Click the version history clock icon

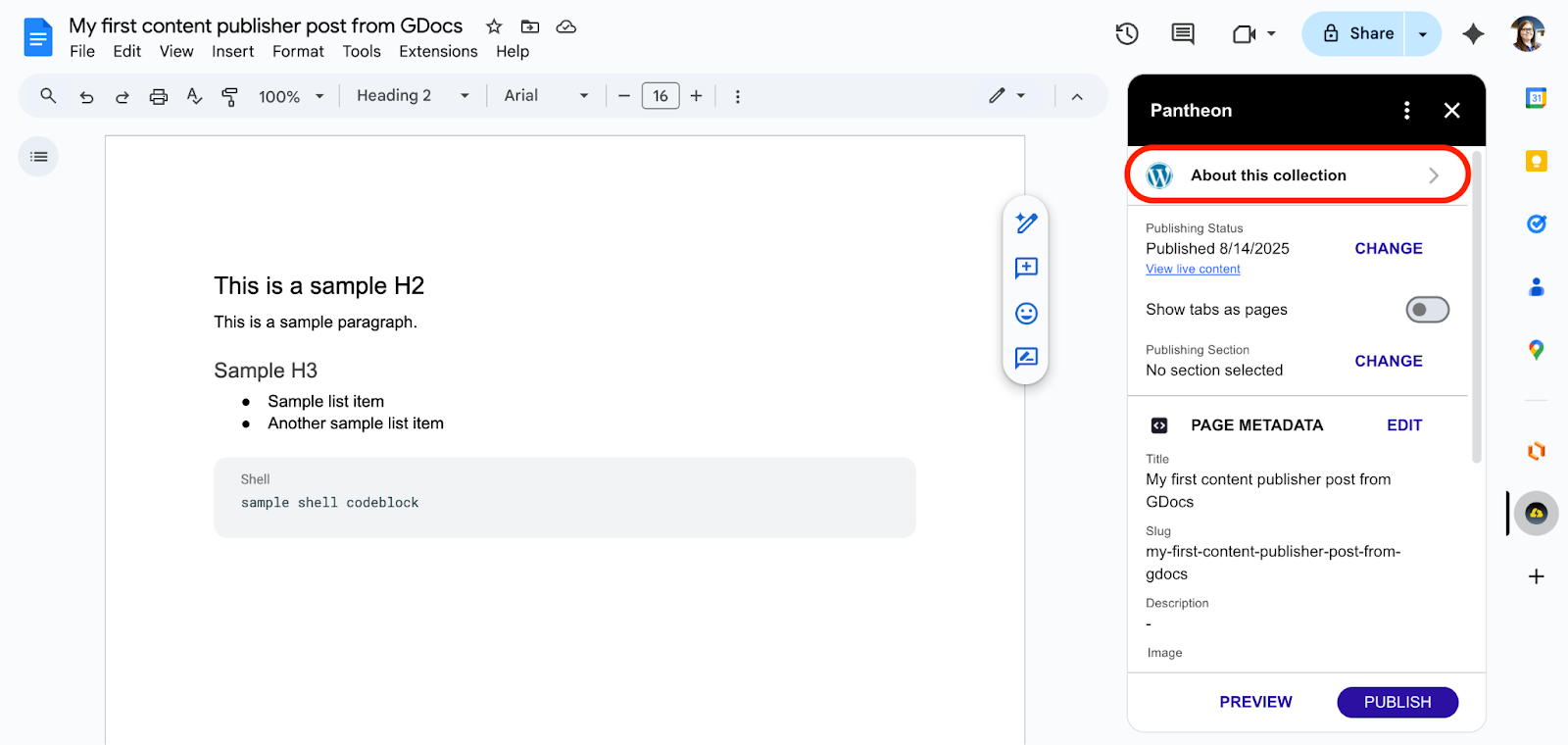click(x=1127, y=34)
